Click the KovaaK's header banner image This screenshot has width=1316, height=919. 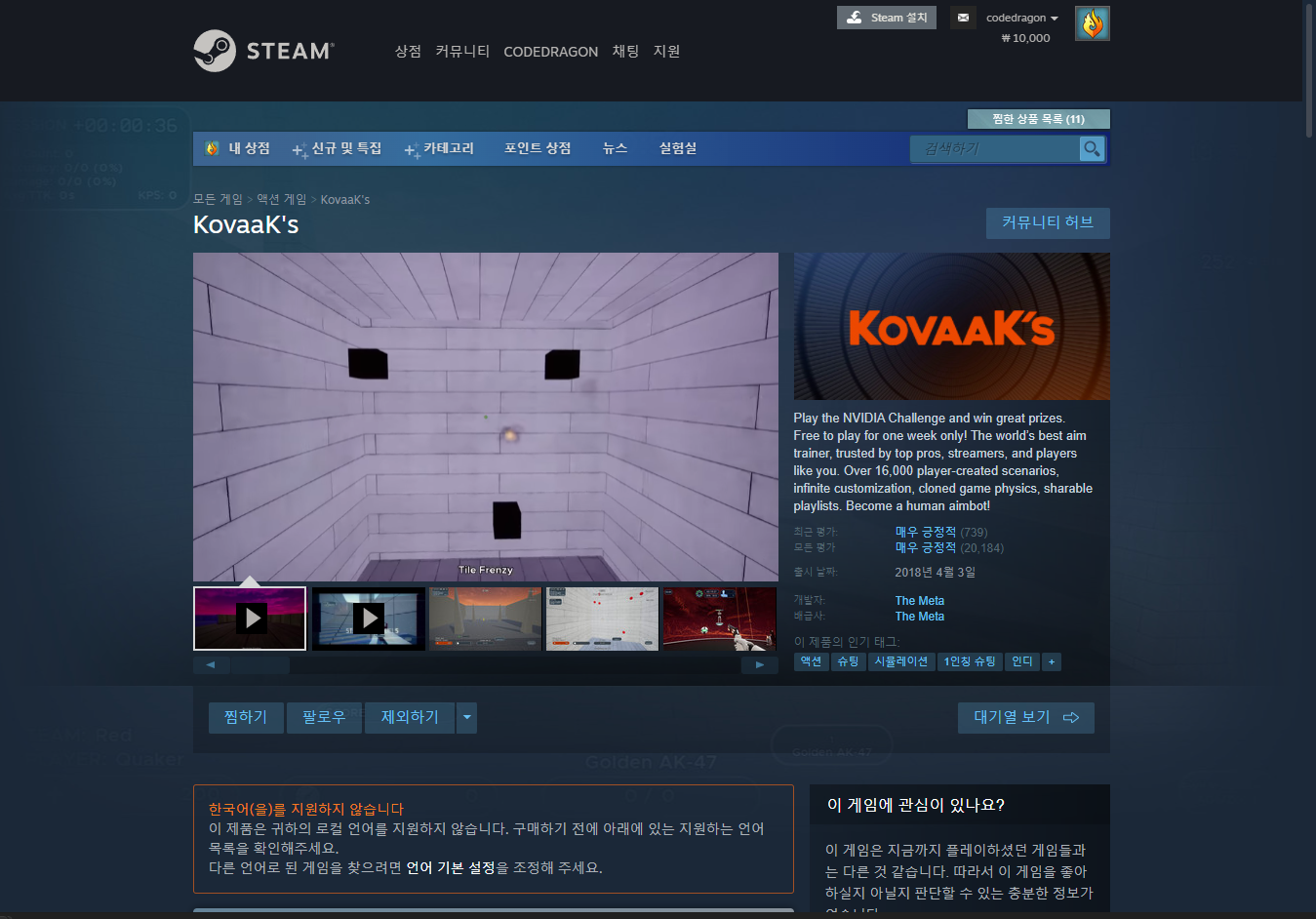[x=952, y=327]
